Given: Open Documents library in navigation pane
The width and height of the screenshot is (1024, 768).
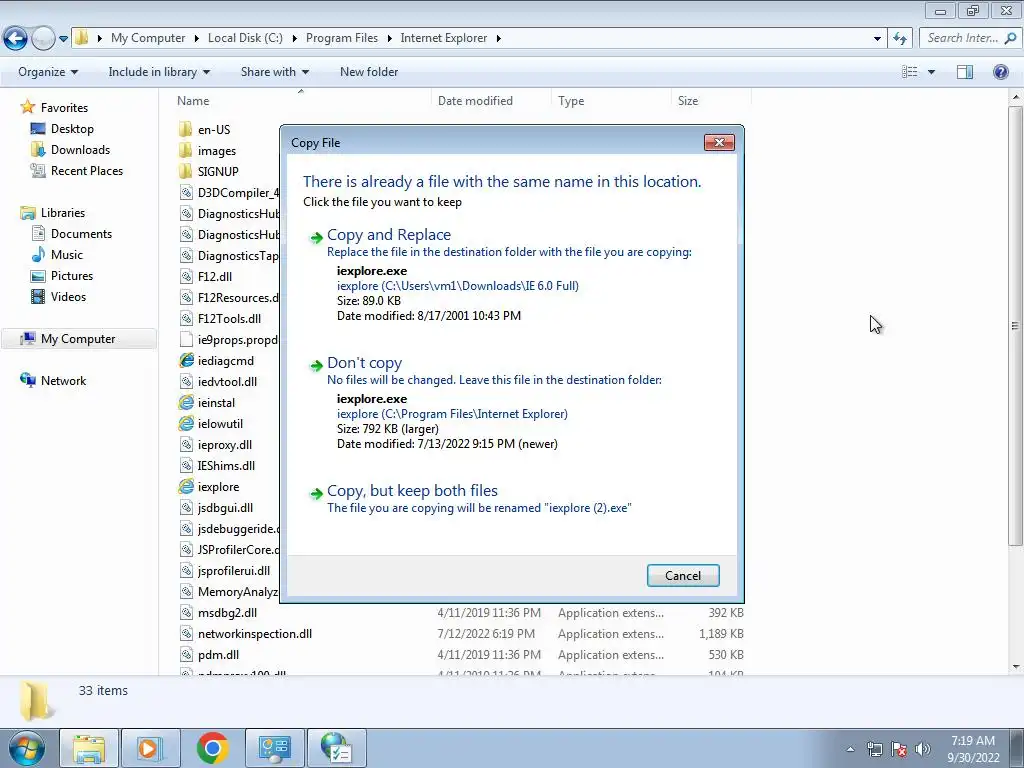Looking at the screenshot, I should pos(82,234).
